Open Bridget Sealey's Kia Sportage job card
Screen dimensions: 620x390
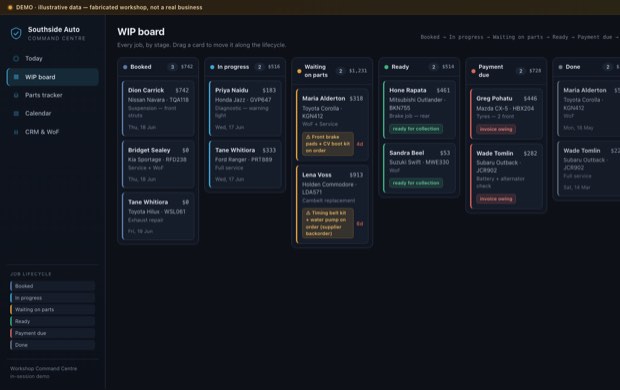(158, 164)
